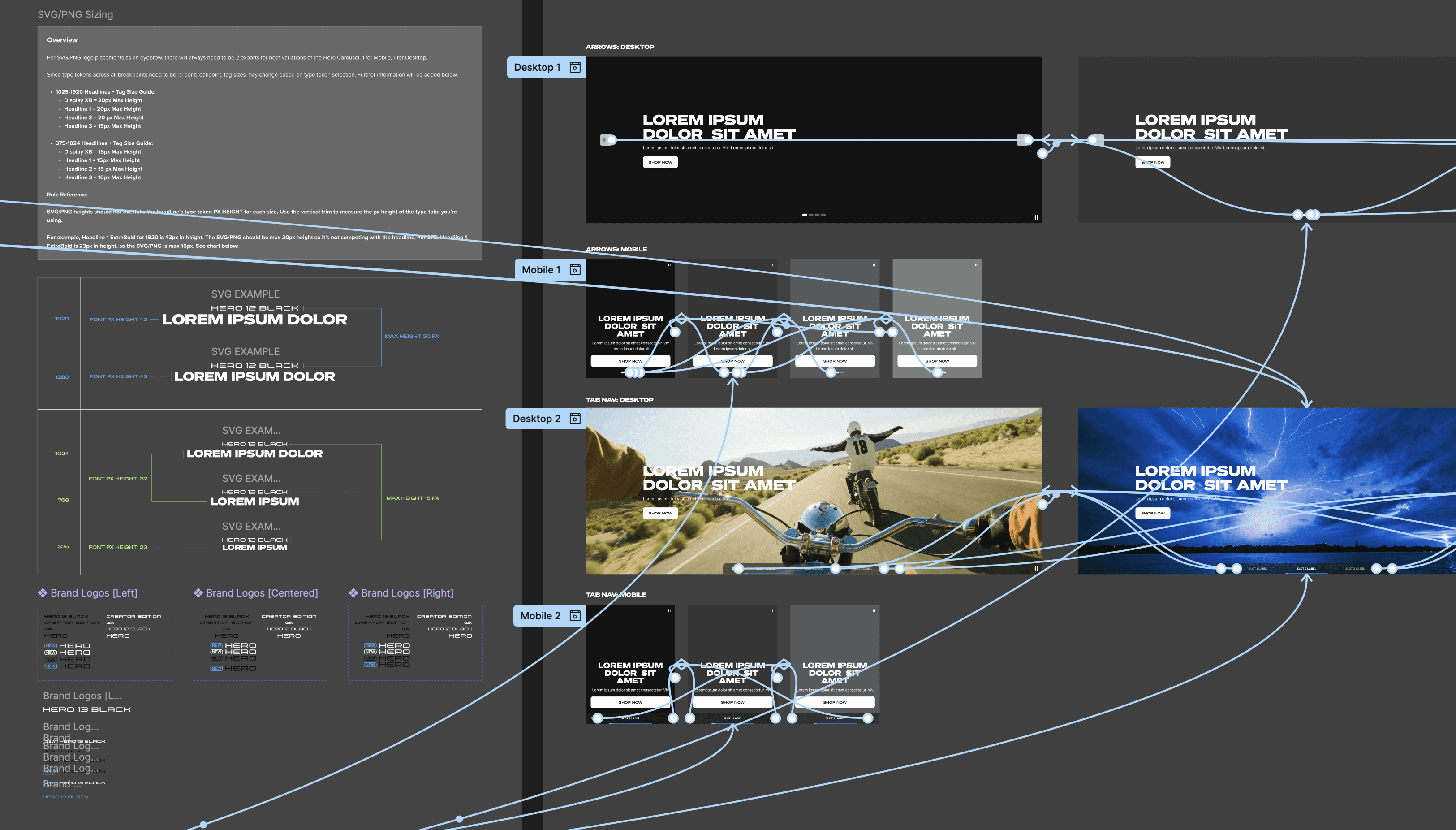Click the Mobile 2 flow play icon
The width and height of the screenshot is (1456, 830).
[x=575, y=616]
